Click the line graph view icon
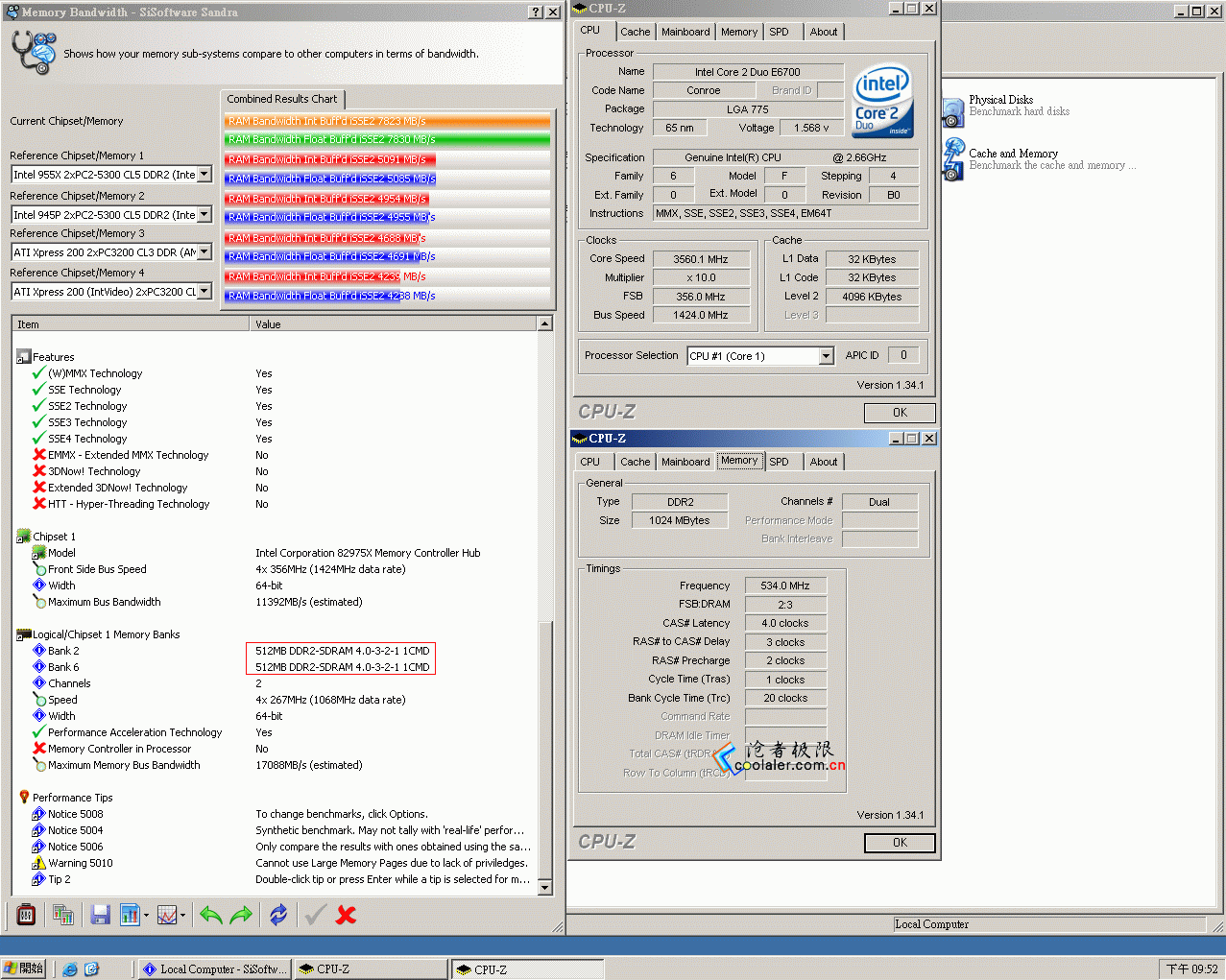Screen dimensions: 1226x980 click(166, 915)
